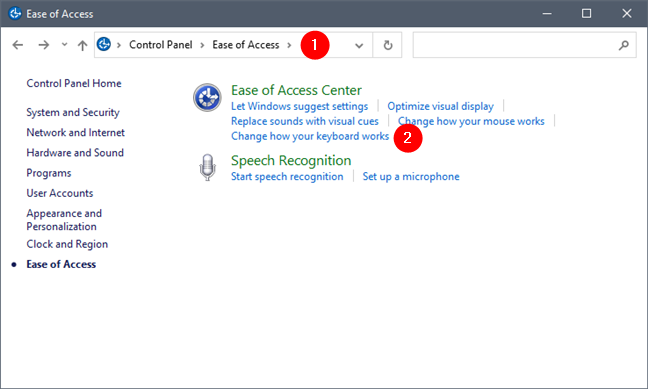Open System and Security category
Screen dimensions: 648x389
click(73, 112)
